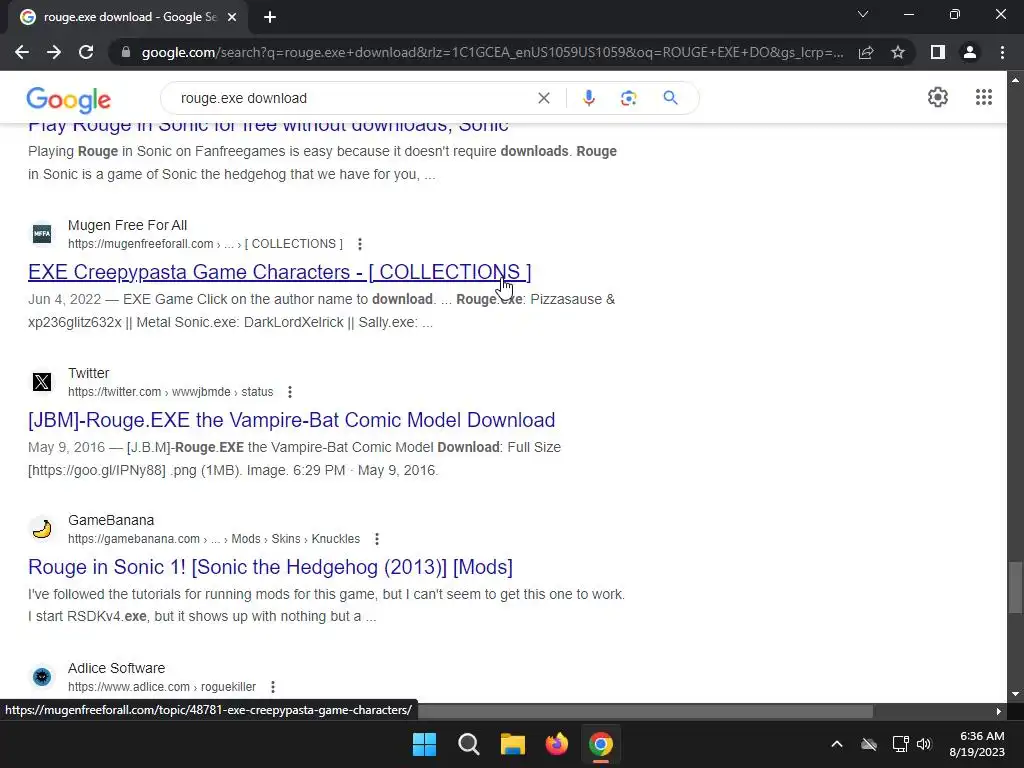Open the network tray icon
Screen dimensions: 1024x768
pos(901,744)
